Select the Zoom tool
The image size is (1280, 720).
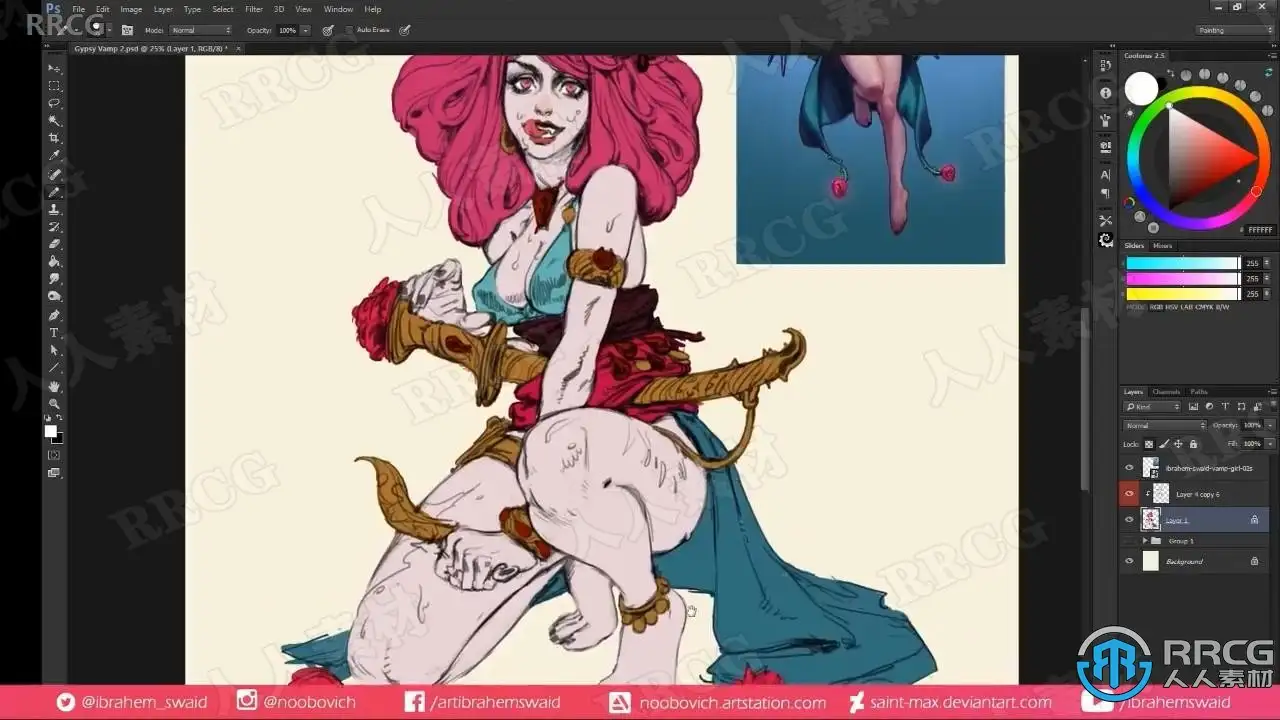[x=54, y=403]
